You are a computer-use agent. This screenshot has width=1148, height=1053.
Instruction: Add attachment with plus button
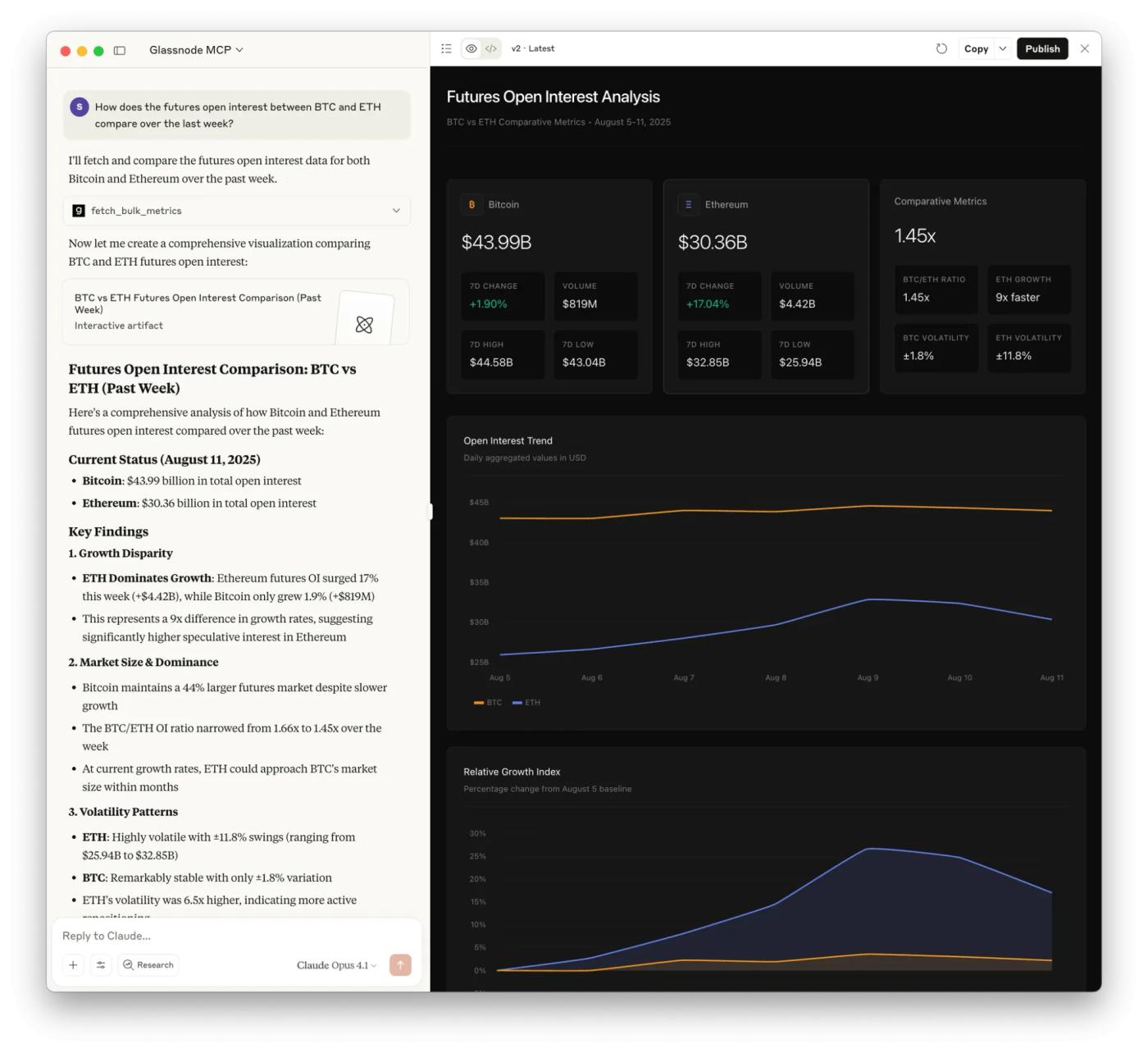[73, 965]
